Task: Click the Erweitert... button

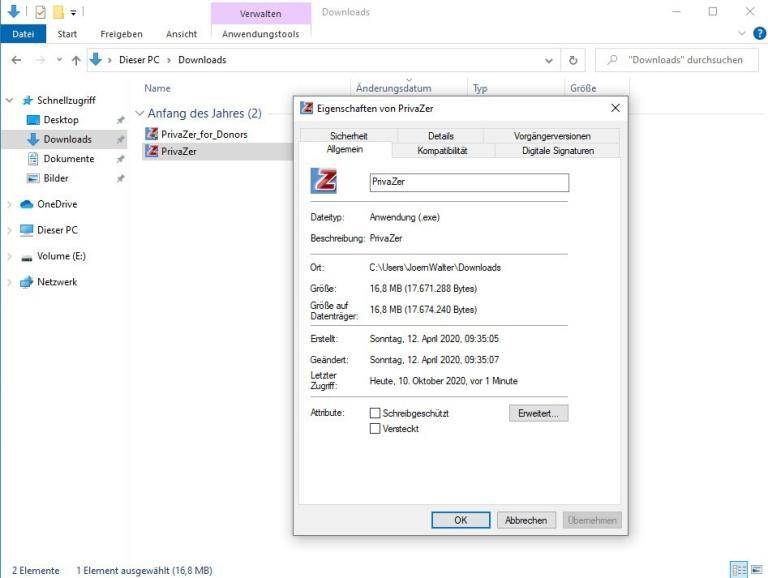Action: click(x=538, y=413)
